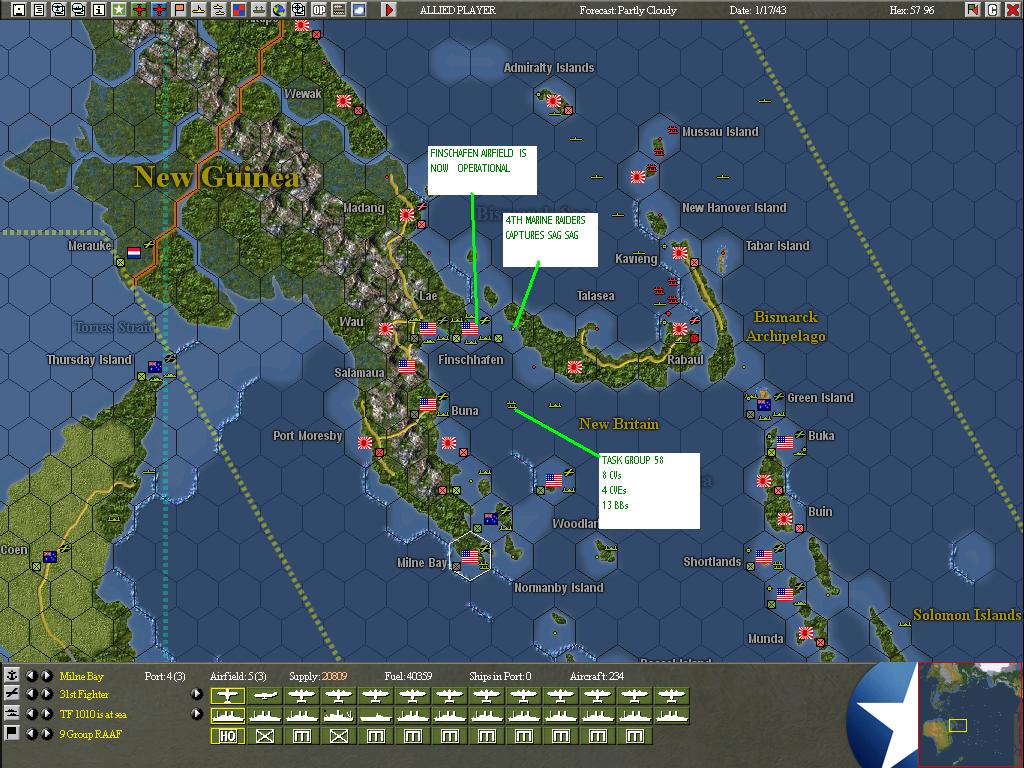Image resolution: width=1024 pixels, height=768 pixels.
Task: Go to next base using right arrow by Milne Bay
Action: coord(46,675)
